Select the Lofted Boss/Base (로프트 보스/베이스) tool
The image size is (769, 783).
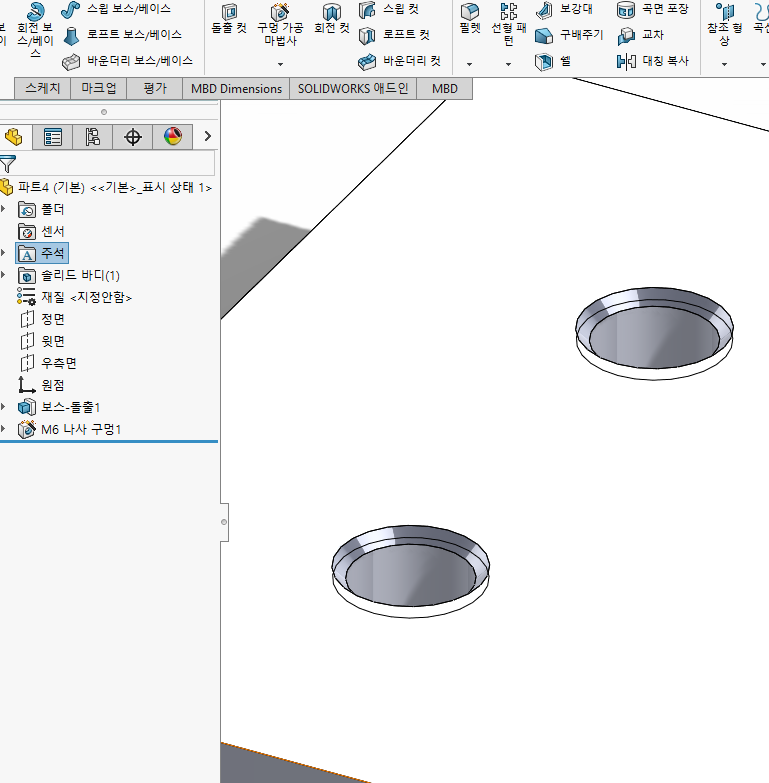[x=122, y=34]
